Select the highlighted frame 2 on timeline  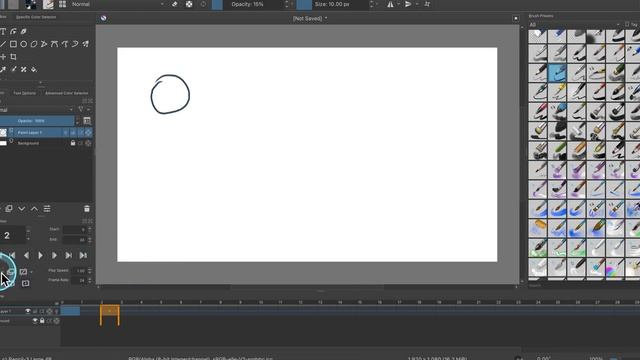pos(109,311)
